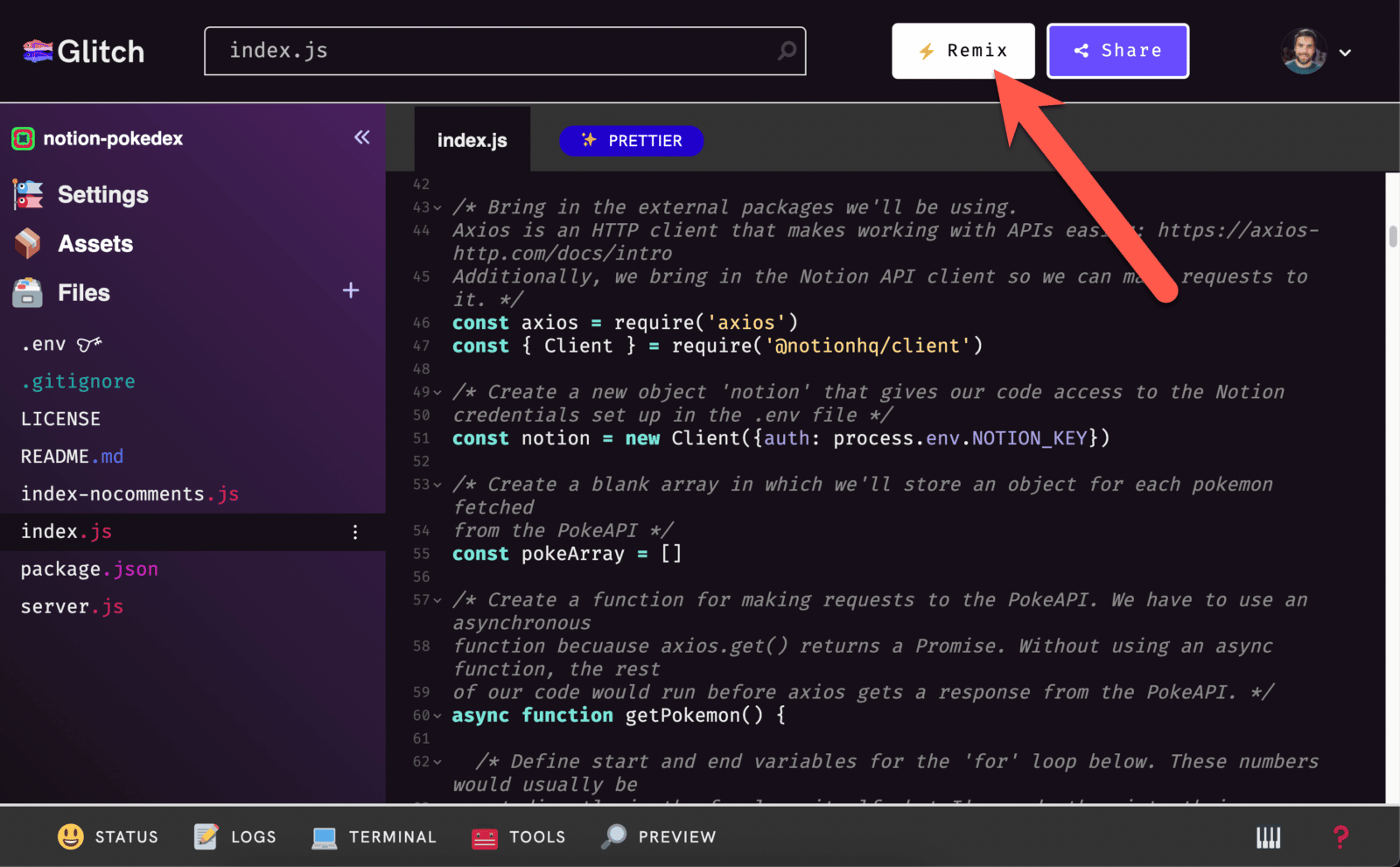This screenshot has height=867, width=1400.
Task: Add a new file with the plus icon
Action: (350, 290)
